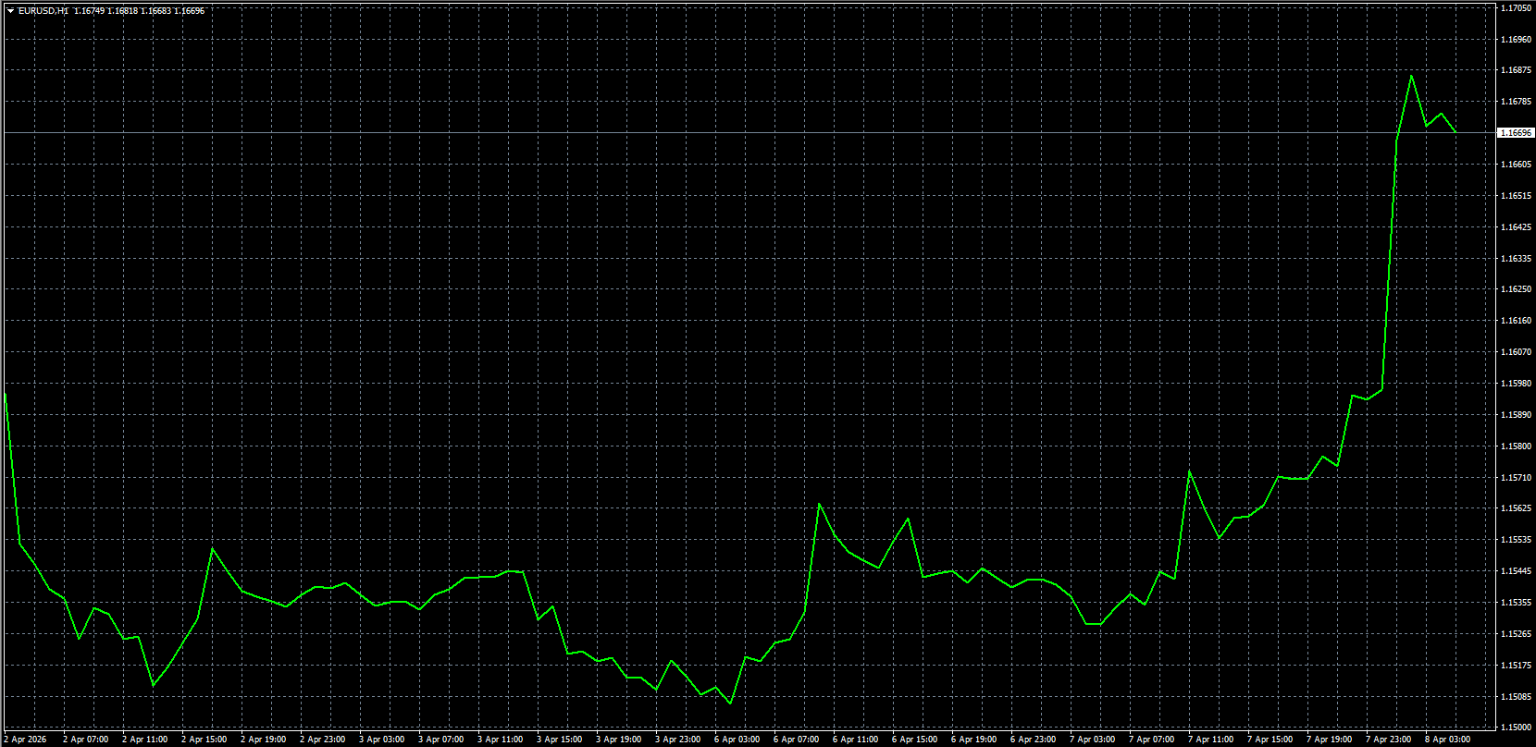The width and height of the screenshot is (1536, 747).
Task: Click the 2 Apr 15:00 time label
Action: (x=204, y=740)
